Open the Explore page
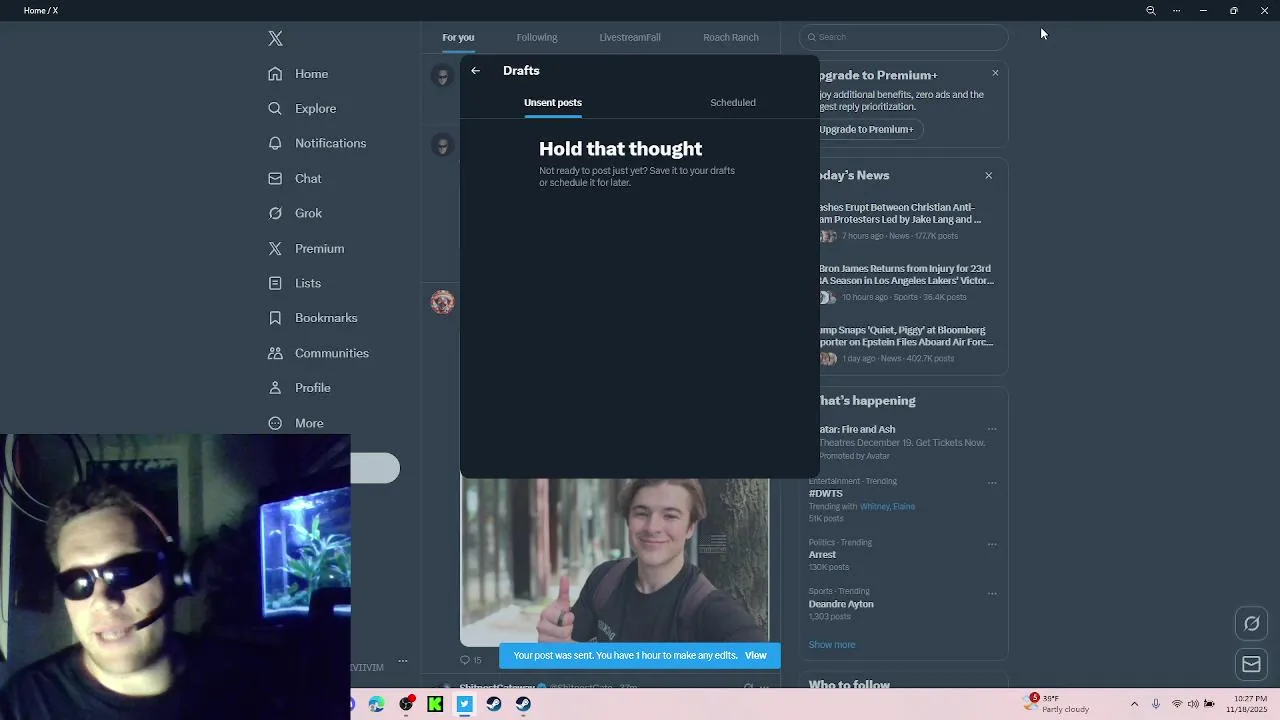The width and height of the screenshot is (1280, 720). (302, 108)
